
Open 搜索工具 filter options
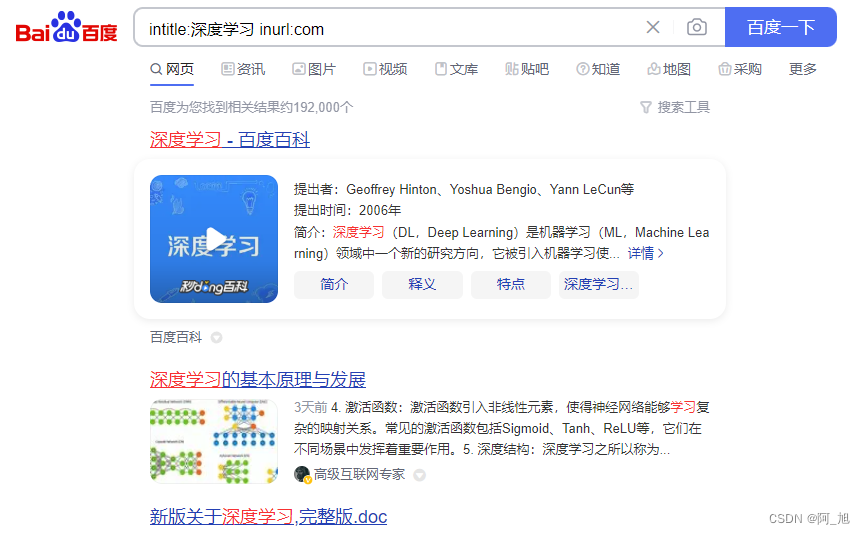(x=675, y=107)
